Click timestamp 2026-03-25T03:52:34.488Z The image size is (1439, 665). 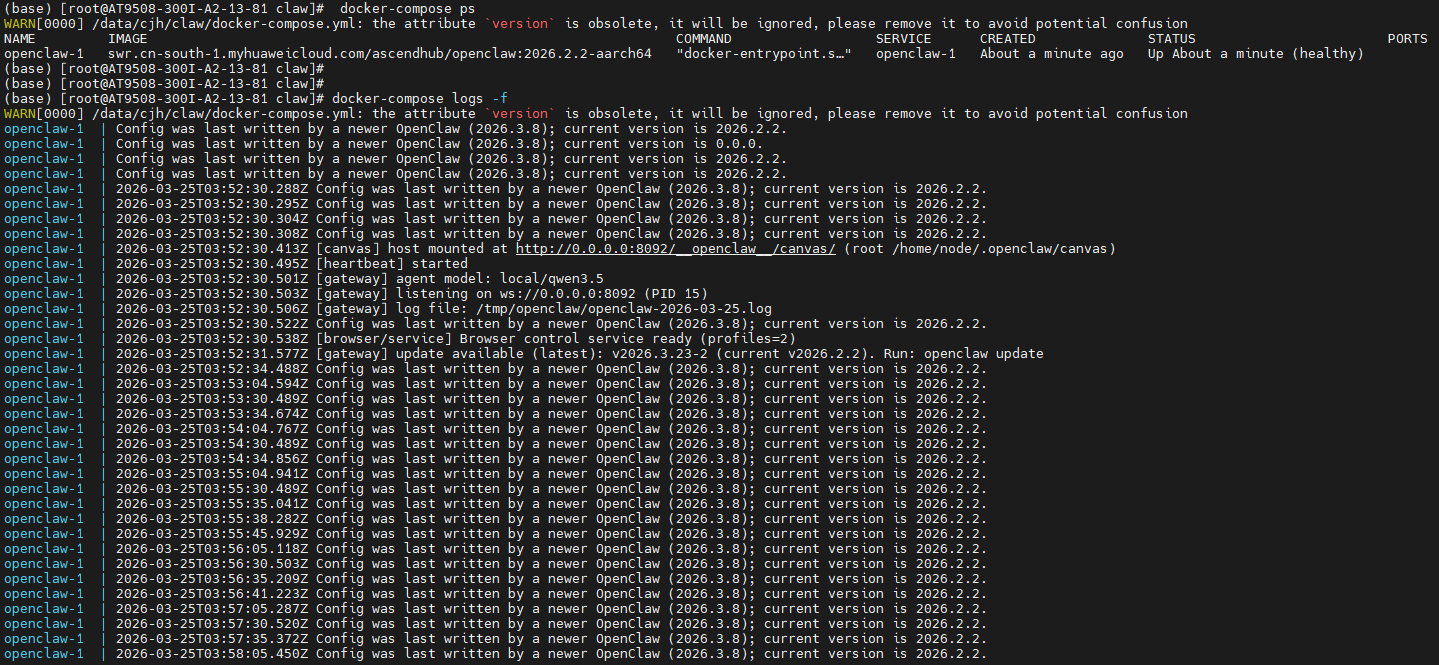click(x=212, y=369)
